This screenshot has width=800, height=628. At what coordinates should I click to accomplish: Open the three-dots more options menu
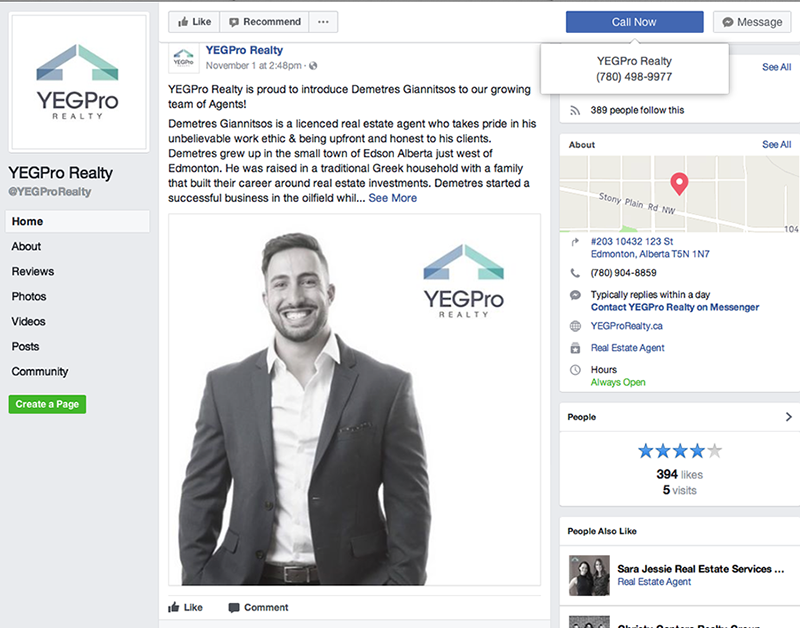point(323,22)
